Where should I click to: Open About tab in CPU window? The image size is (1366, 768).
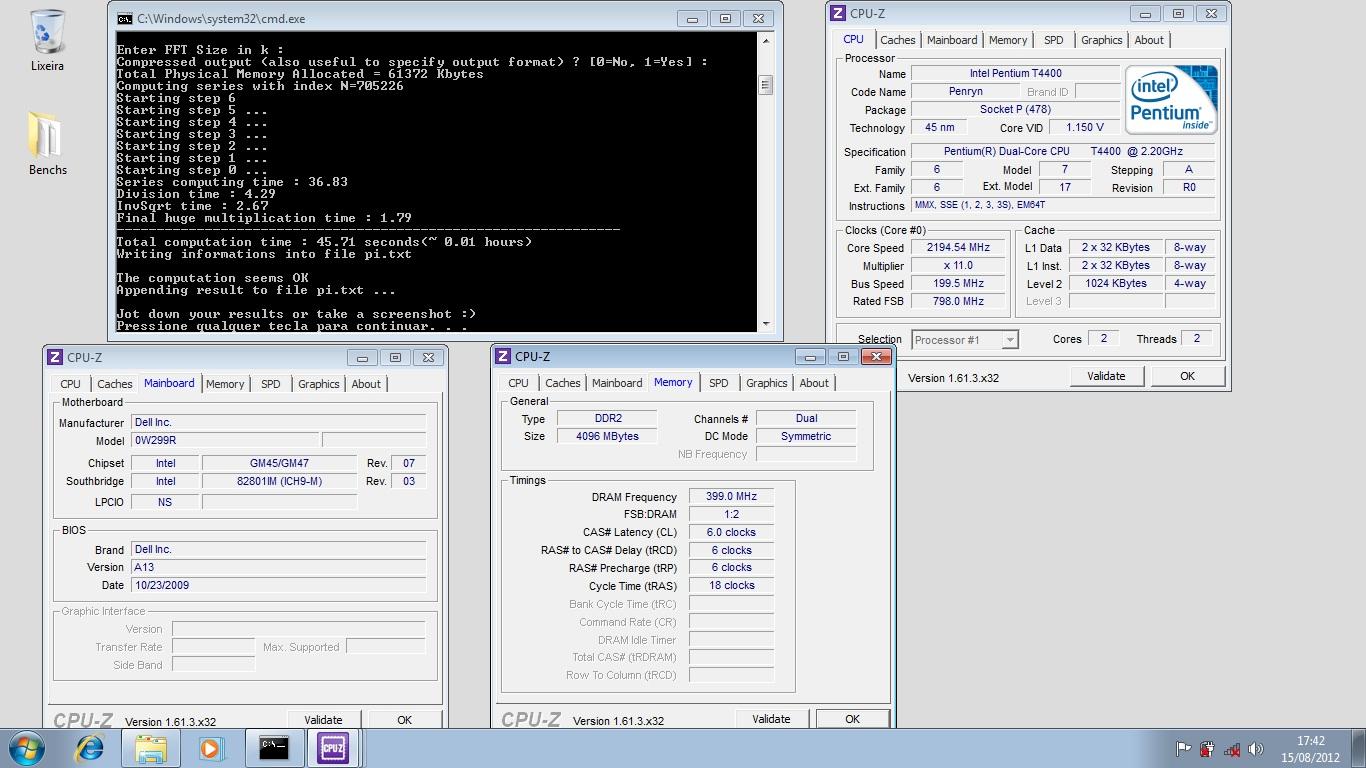tap(1149, 40)
